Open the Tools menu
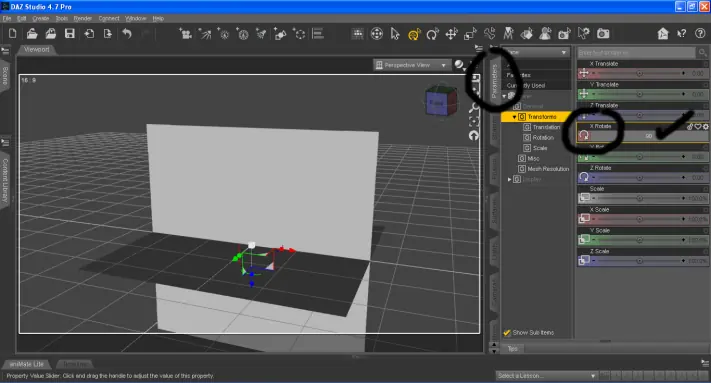The height and width of the screenshot is (383, 711). (62, 19)
